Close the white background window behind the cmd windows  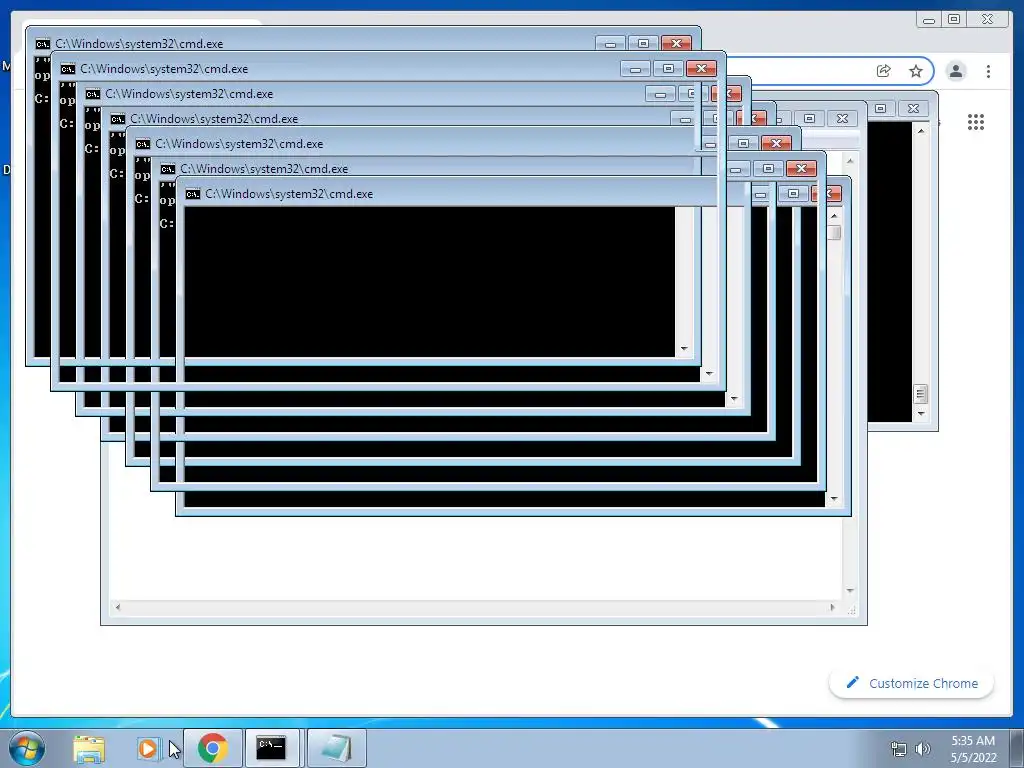(x=842, y=119)
